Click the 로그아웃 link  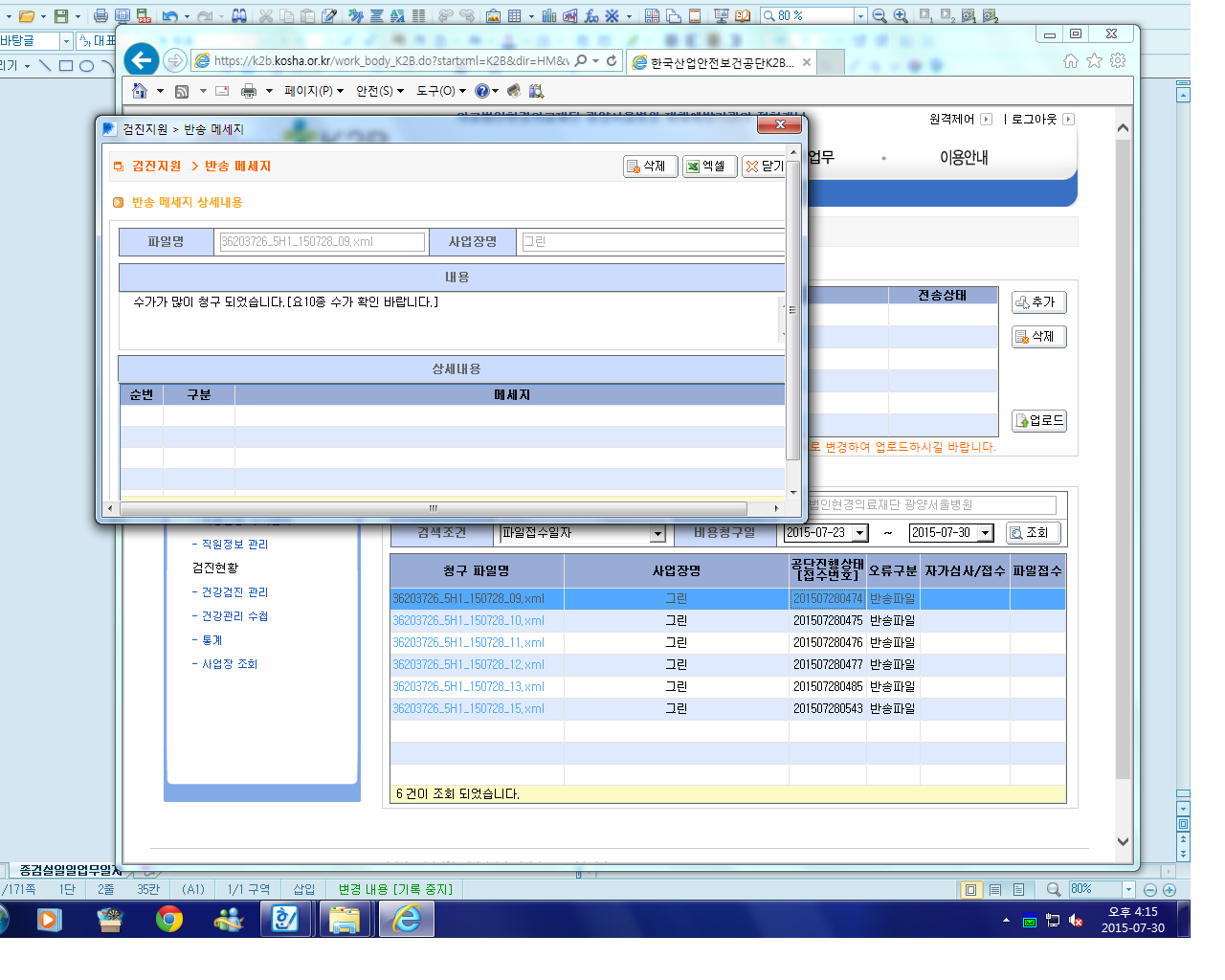1035,120
